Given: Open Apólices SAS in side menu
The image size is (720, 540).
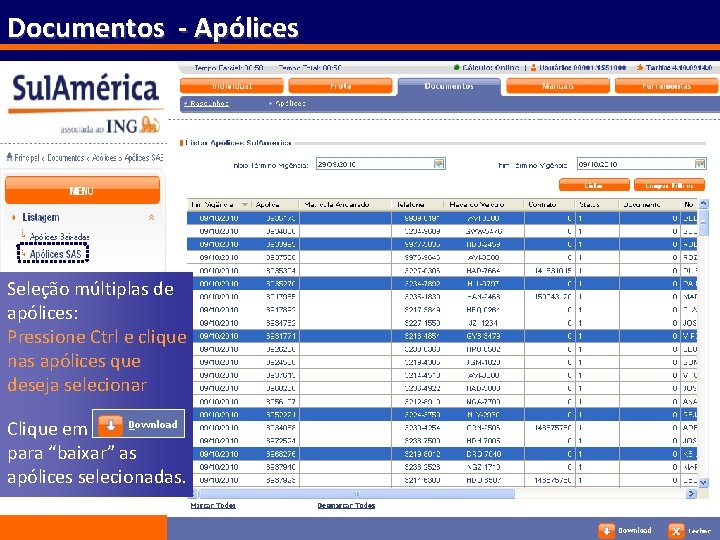Looking at the screenshot, I should [55, 254].
